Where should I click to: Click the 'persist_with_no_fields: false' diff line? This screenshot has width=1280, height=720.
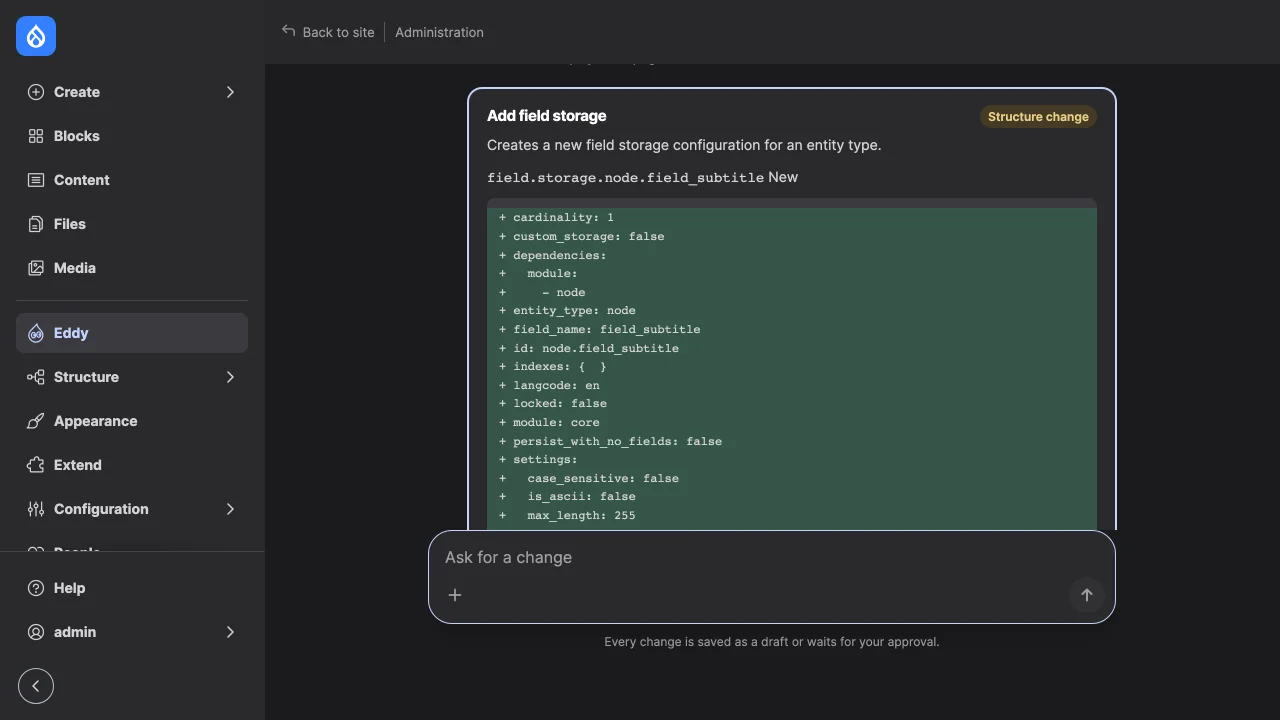pyautogui.click(x=618, y=441)
